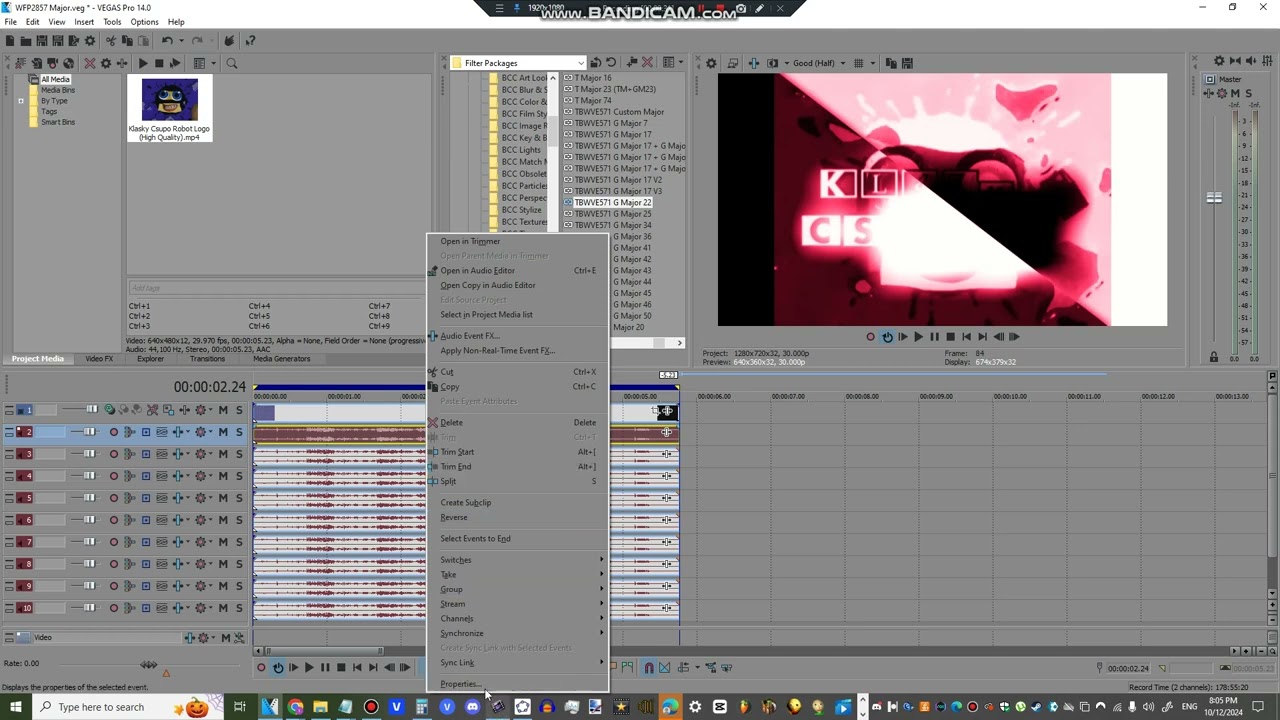Toggle Loop Playback under video preview
This screenshot has height=720, width=1280.
point(887,337)
